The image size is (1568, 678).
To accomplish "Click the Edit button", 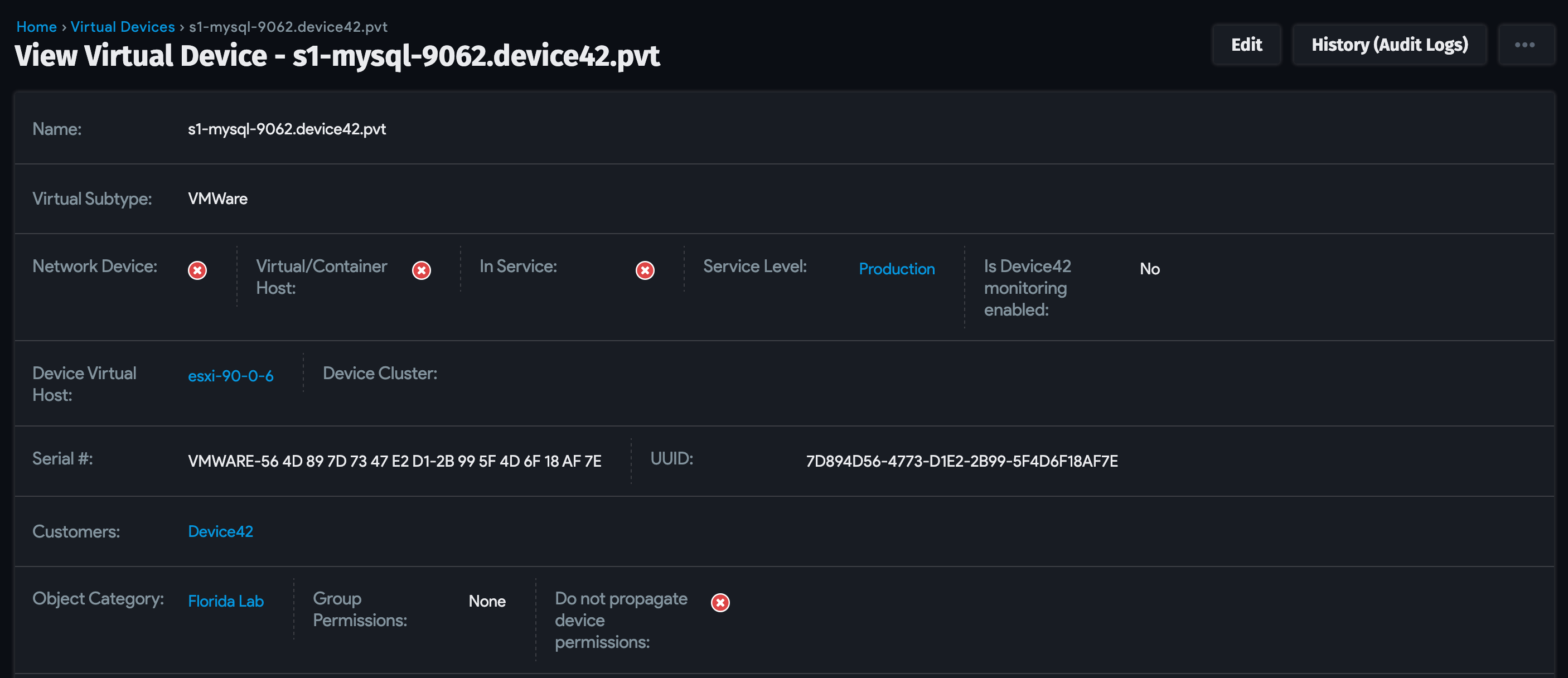I will 1246,45.
